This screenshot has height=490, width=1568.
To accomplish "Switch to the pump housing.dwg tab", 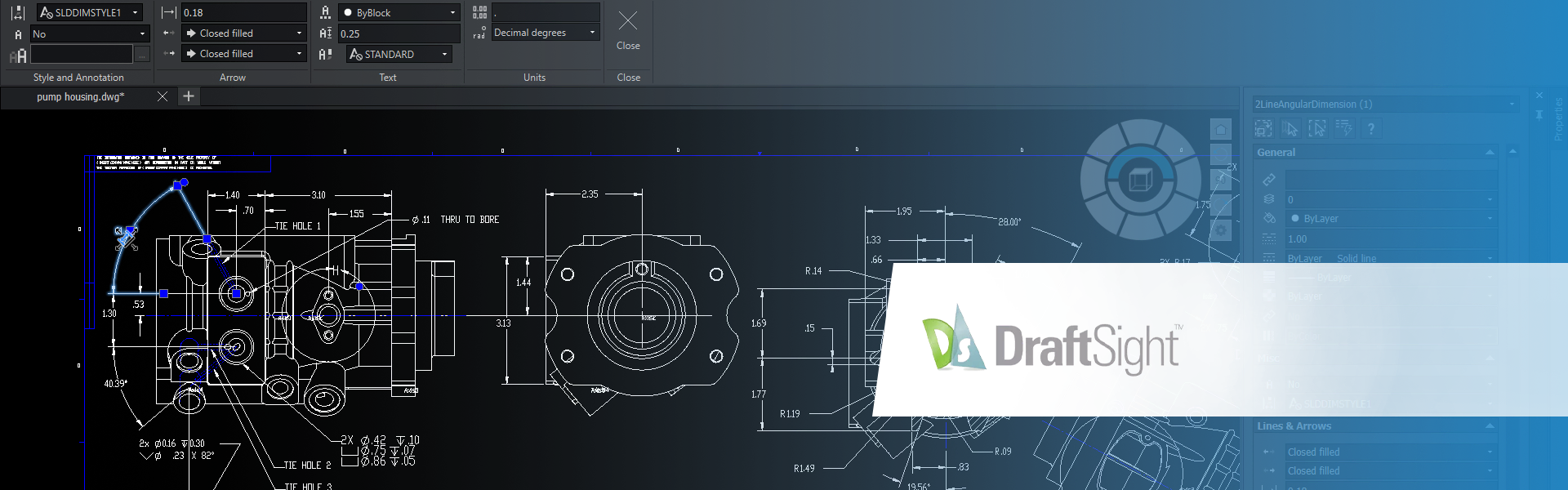I will tap(81, 96).
